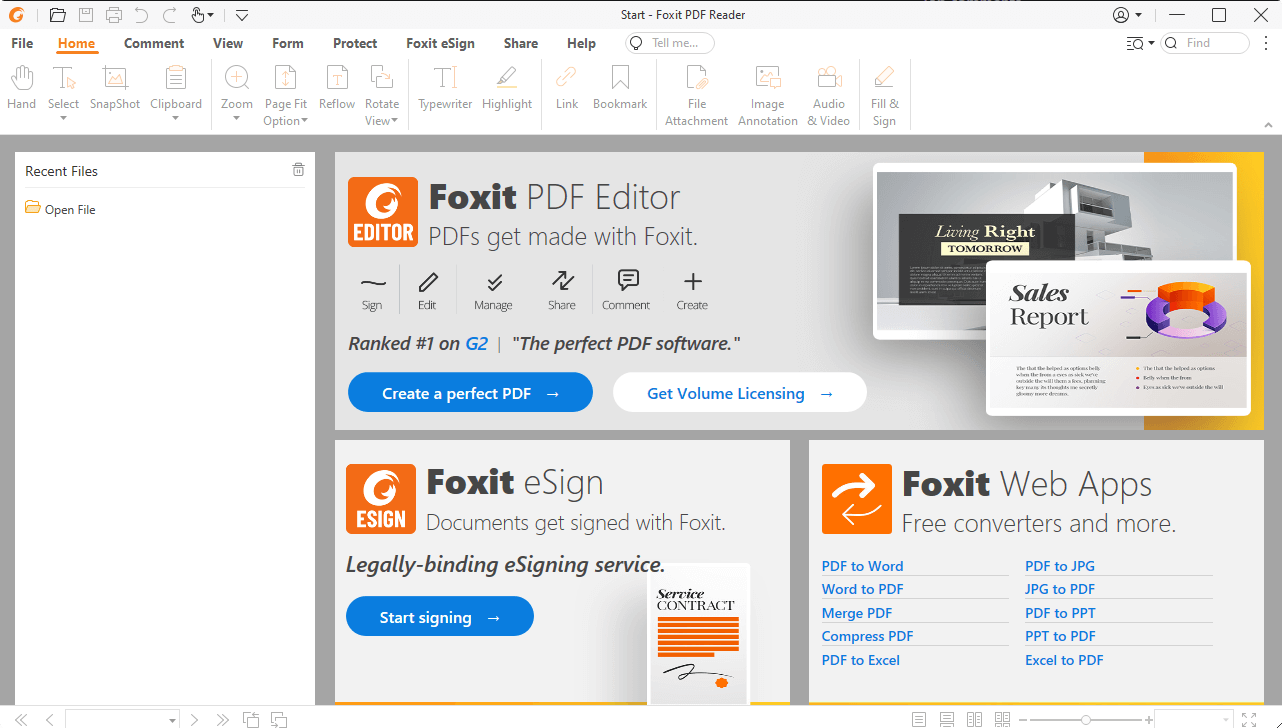Click the zoom slider handle in the status bar
1282x728 pixels.
[x=1086, y=720]
